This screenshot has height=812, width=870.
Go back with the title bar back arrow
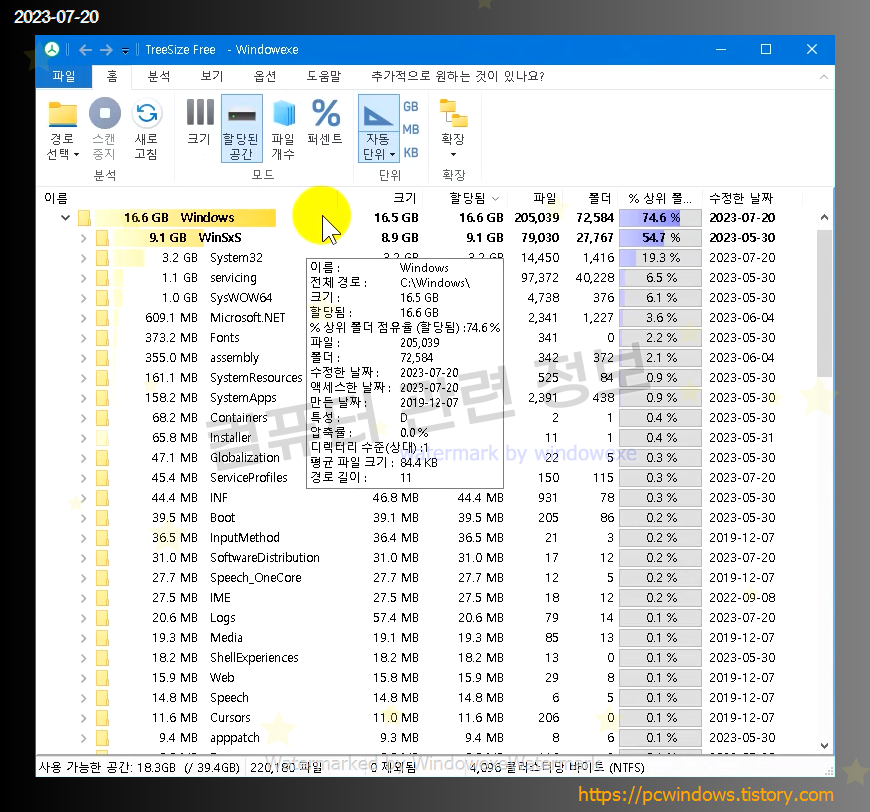(x=85, y=50)
